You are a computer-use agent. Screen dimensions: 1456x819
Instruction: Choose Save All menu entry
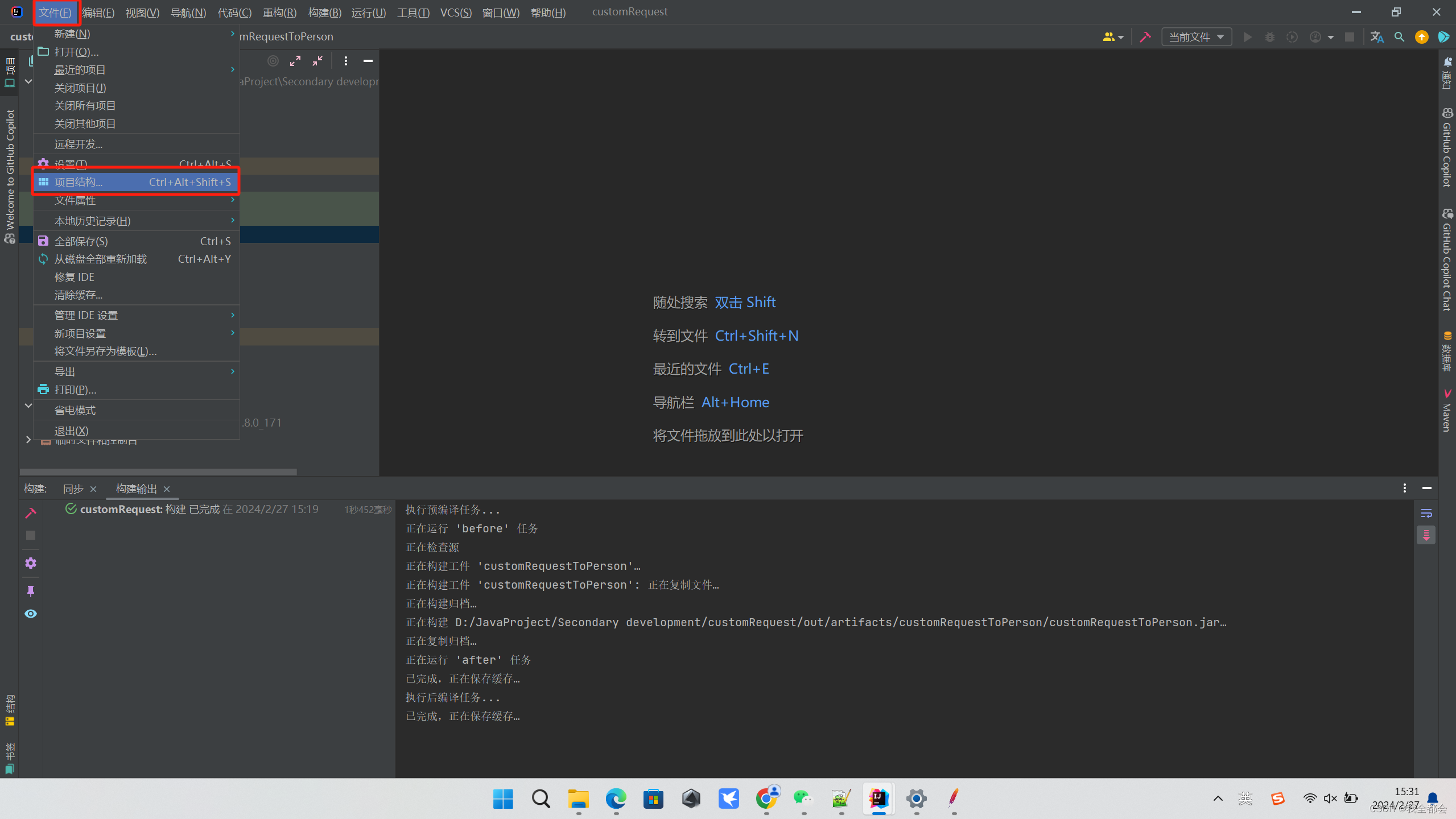click(x=137, y=241)
